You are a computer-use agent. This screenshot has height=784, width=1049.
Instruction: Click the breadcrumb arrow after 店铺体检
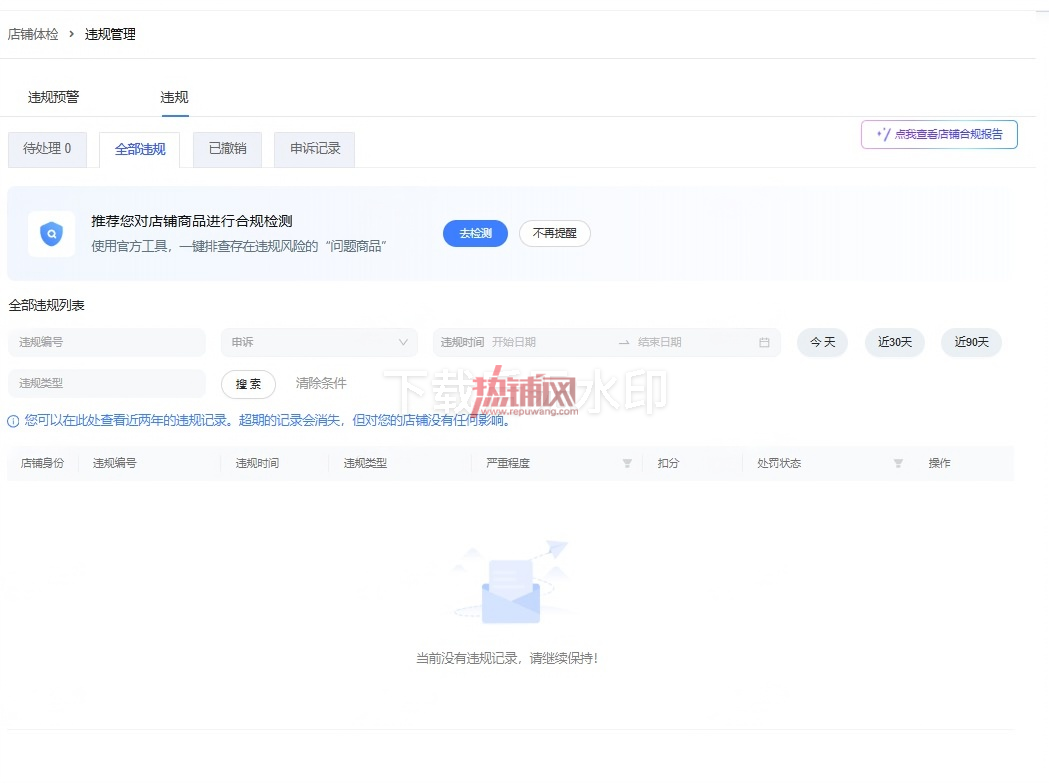(x=72, y=33)
